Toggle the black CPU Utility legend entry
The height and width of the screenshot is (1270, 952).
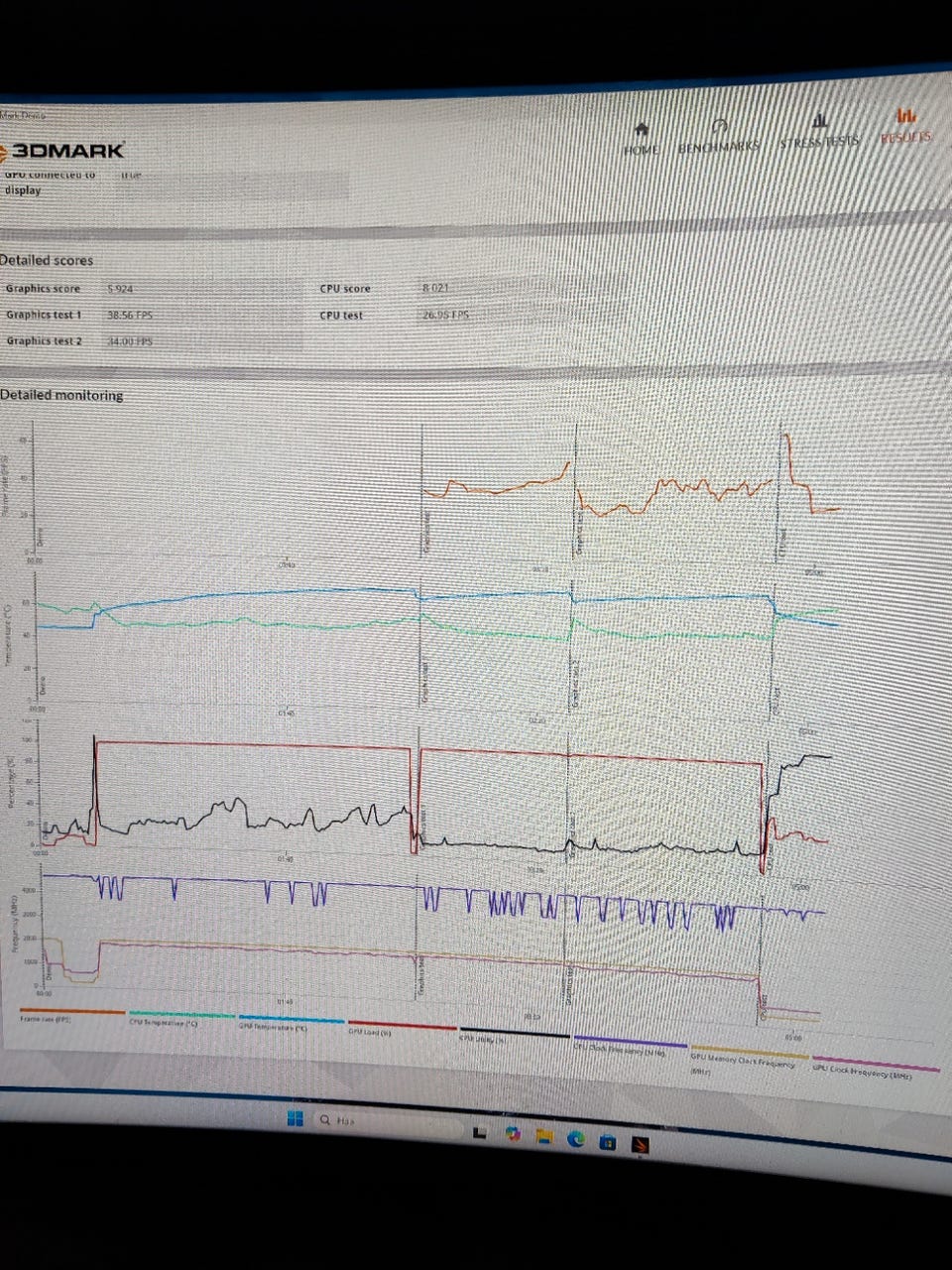pos(515,1034)
